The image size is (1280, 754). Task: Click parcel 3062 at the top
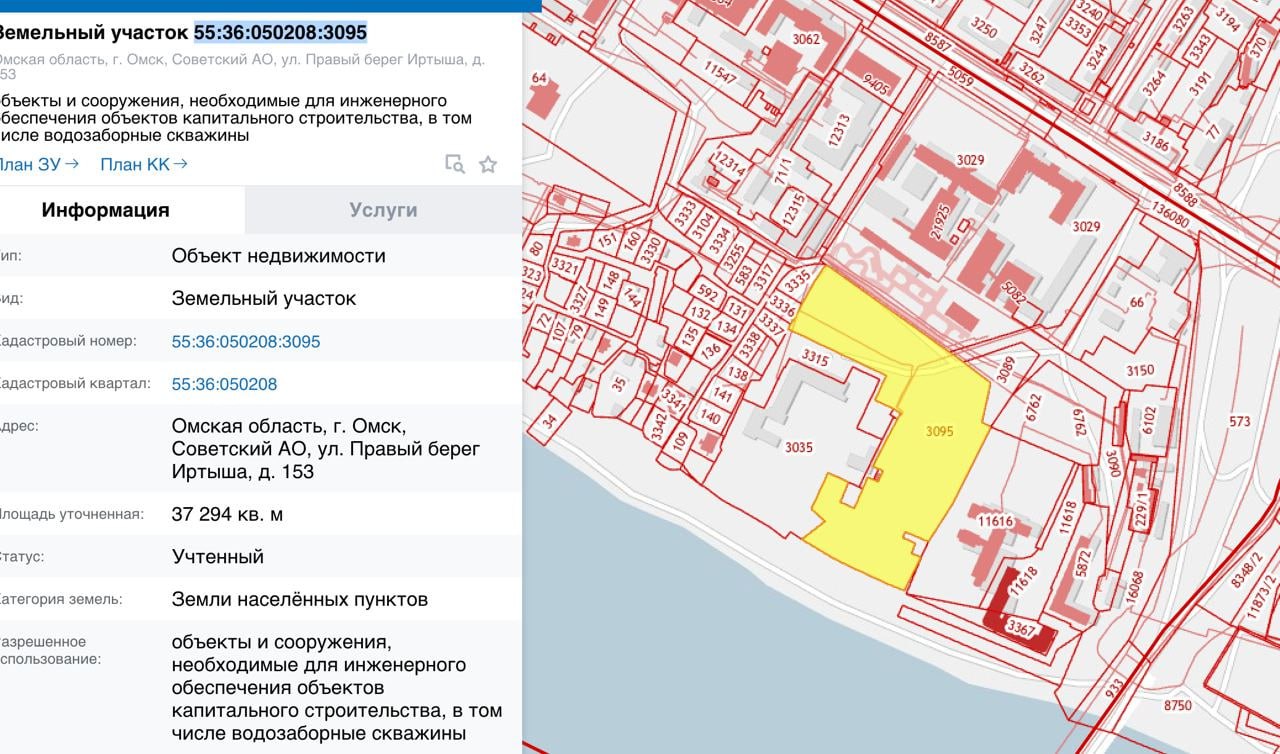click(805, 39)
